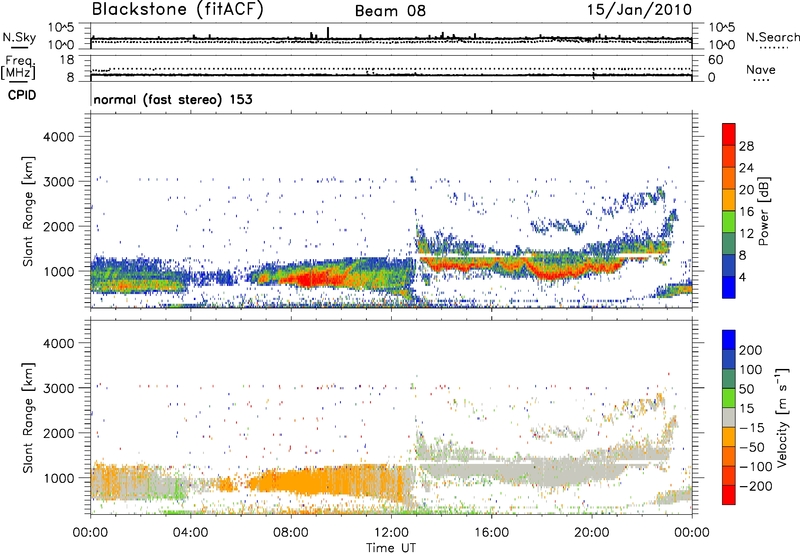Select "Slant Range [km]" label of Power panel
This screenshot has width=800, height=554.
28,211
